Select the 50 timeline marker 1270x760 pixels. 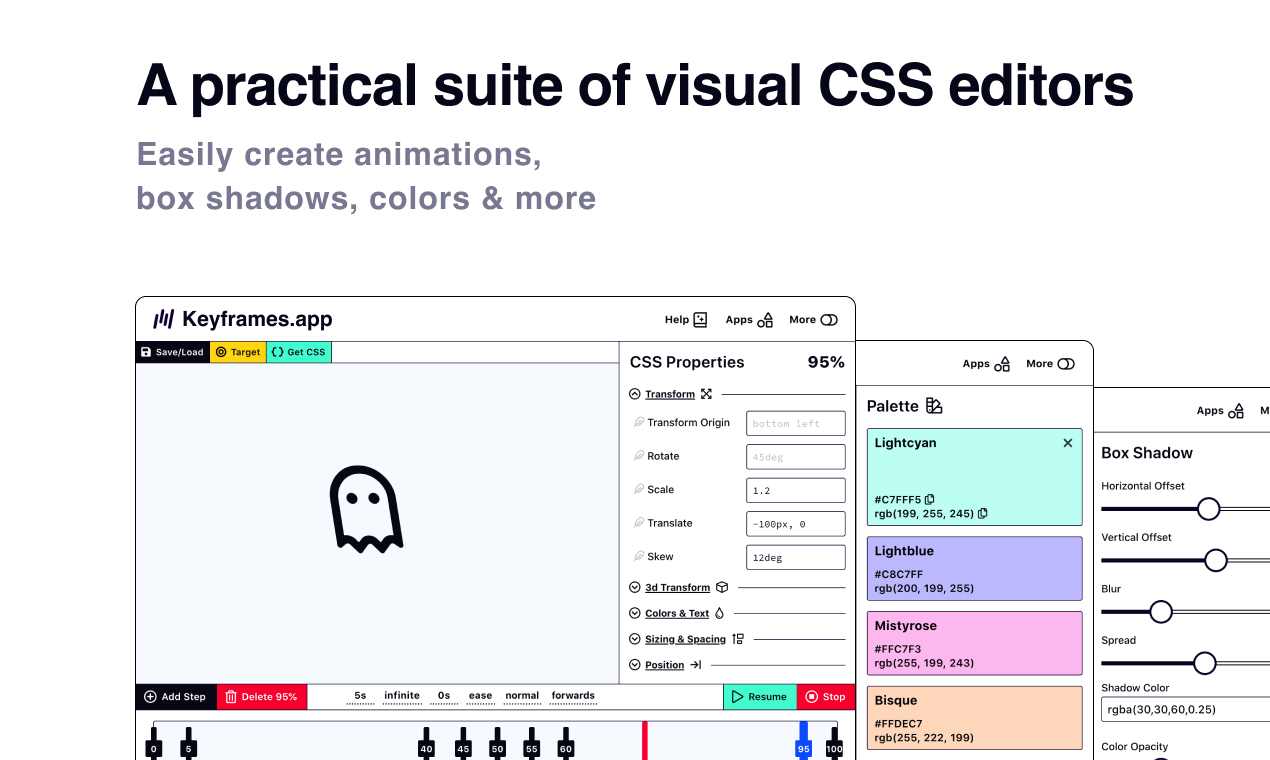(x=497, y=743)
